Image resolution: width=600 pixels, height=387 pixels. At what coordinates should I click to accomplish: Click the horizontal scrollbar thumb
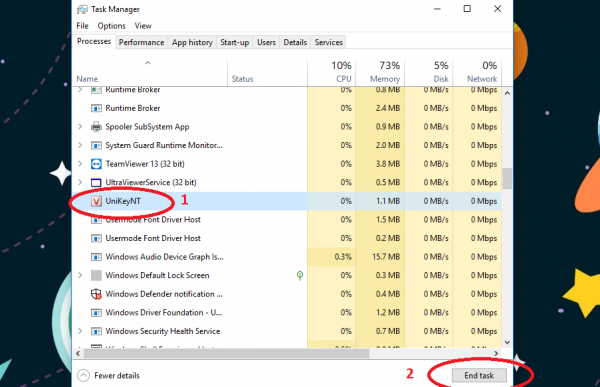click(x=227, y=353)
